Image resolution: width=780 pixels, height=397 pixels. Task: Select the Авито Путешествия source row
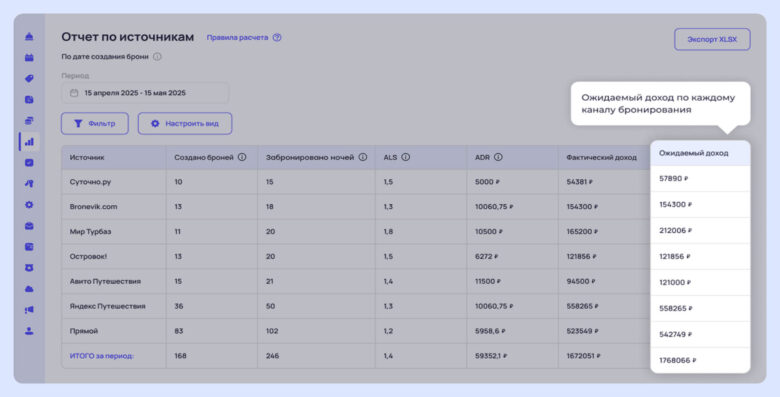pyautogui.click(x=356, y=282)
